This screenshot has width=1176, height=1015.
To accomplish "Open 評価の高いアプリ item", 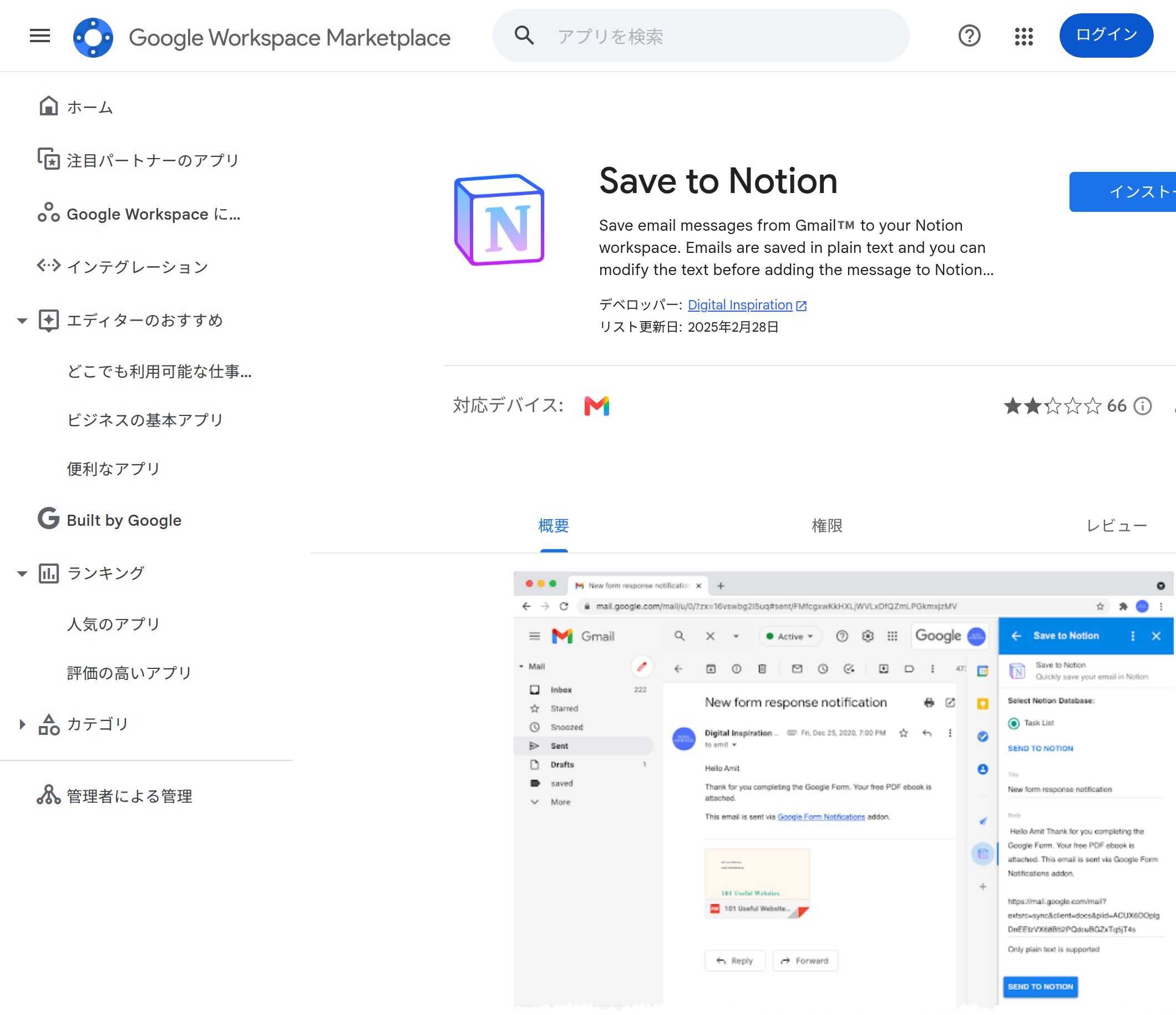I will point(129,673).
